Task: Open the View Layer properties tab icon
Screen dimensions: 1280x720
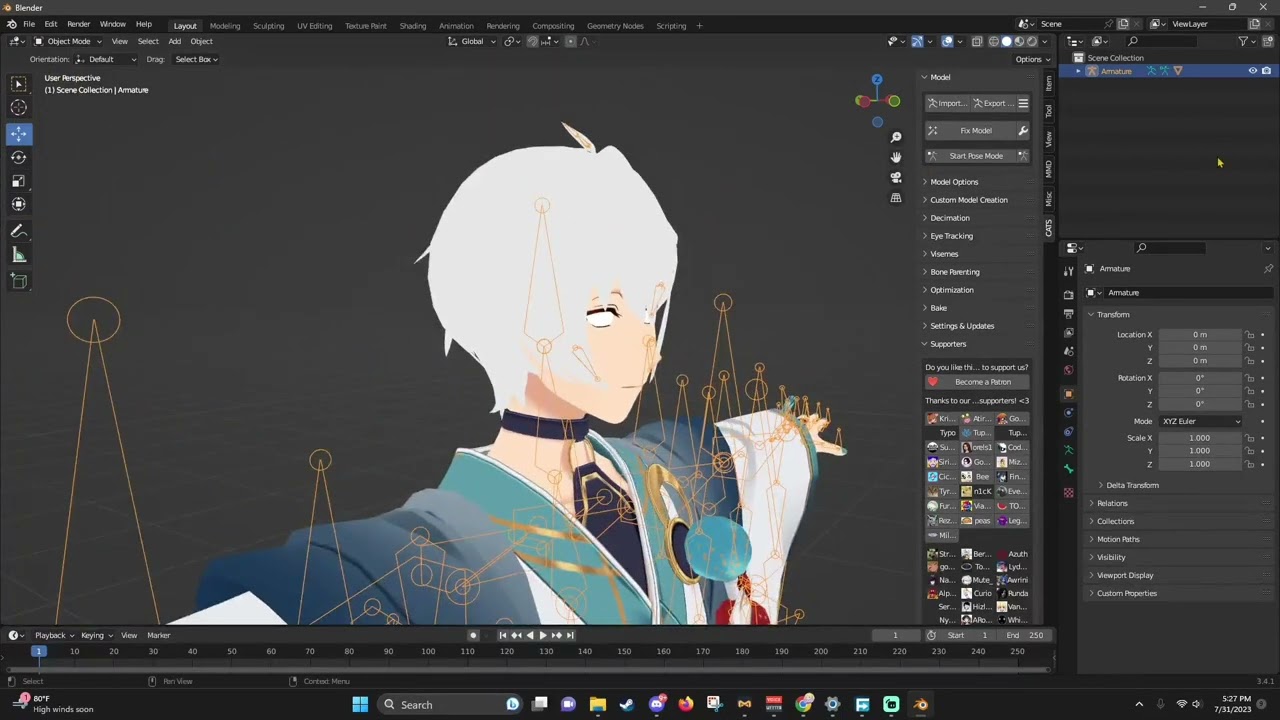Action: (x=1069, y=332)
